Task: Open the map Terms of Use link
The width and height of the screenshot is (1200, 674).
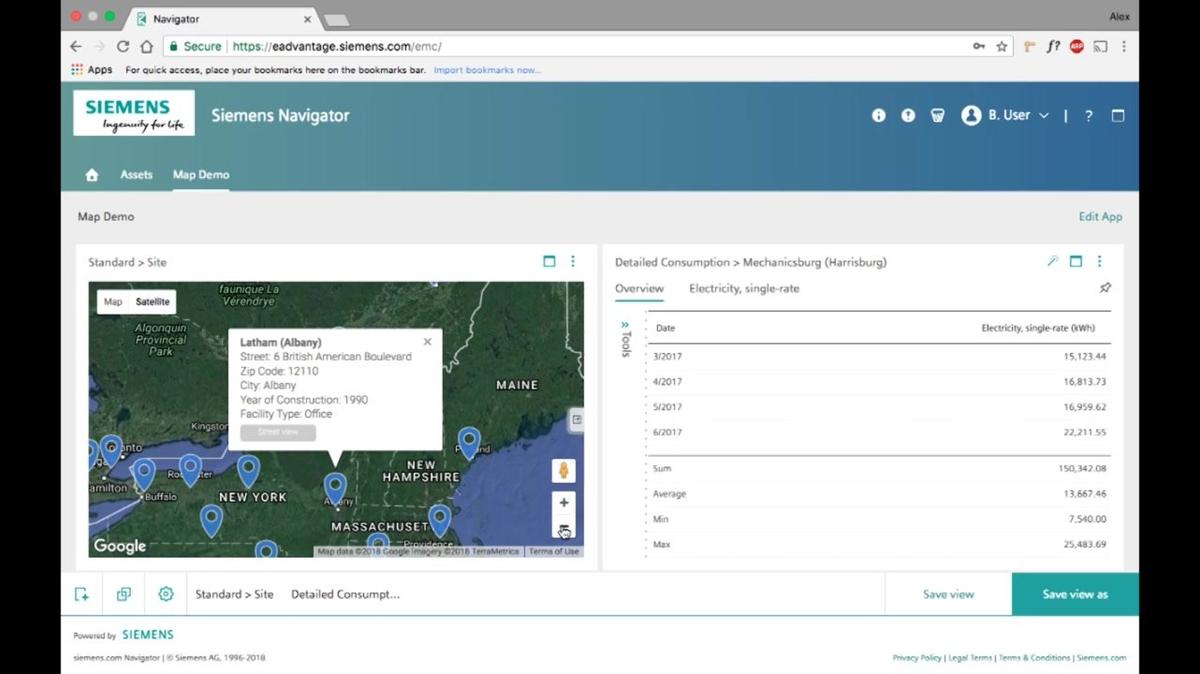Action: click(x=553, y=551)
